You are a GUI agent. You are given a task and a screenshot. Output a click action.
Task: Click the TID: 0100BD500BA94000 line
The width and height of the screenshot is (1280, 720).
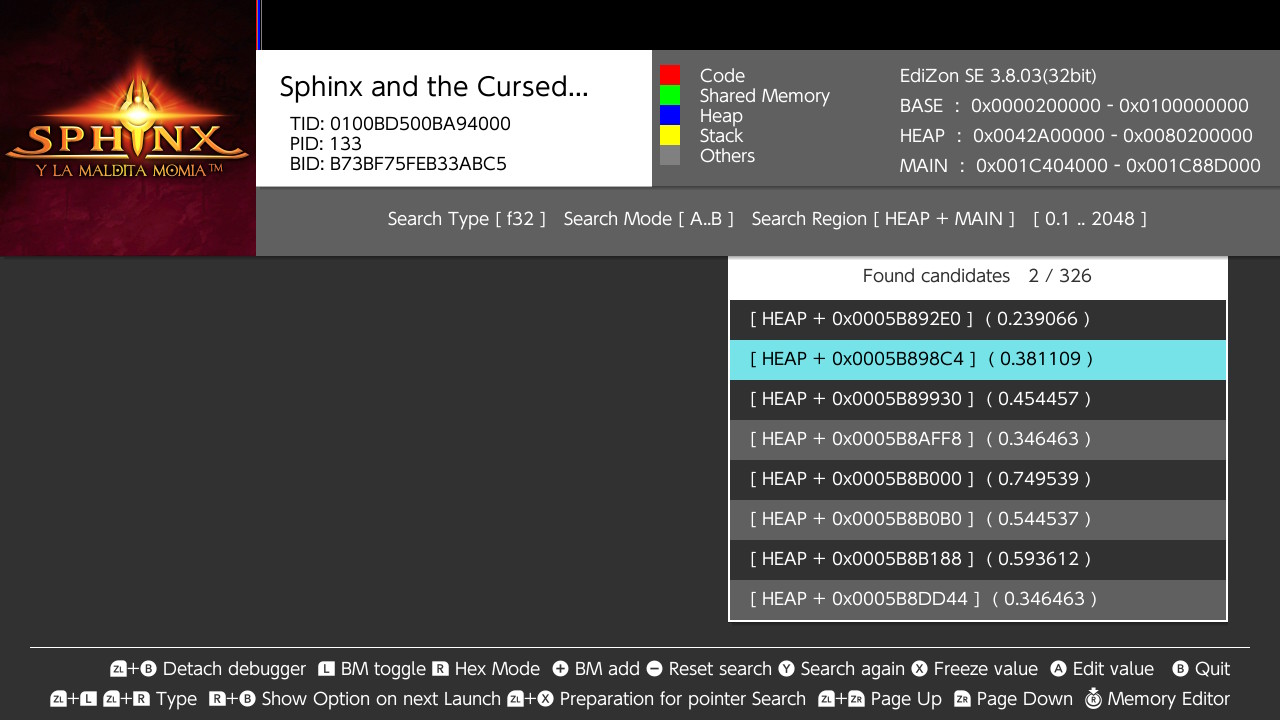(400, 124)
